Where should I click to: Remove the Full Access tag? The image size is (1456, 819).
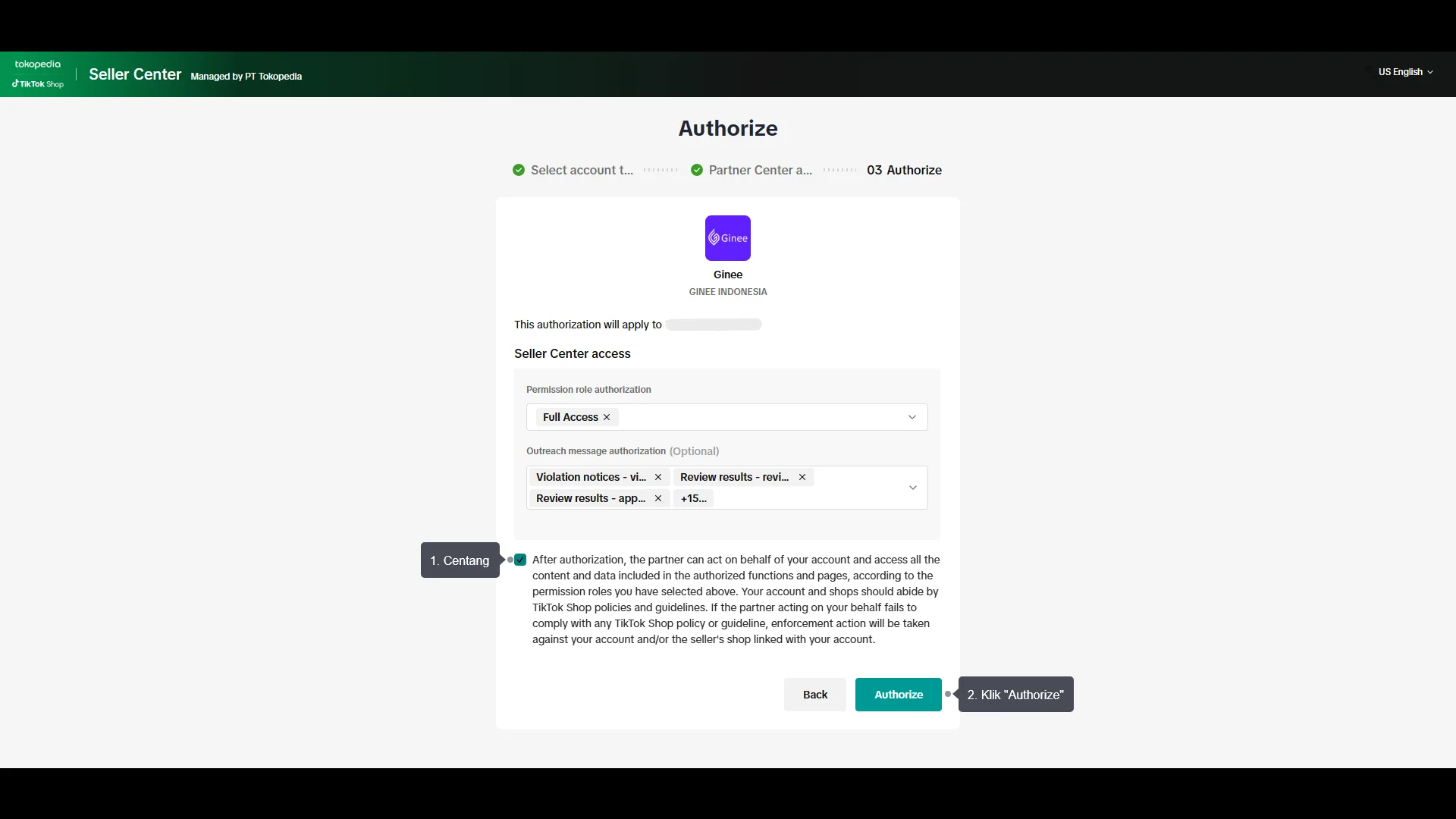tap(607, 417)
